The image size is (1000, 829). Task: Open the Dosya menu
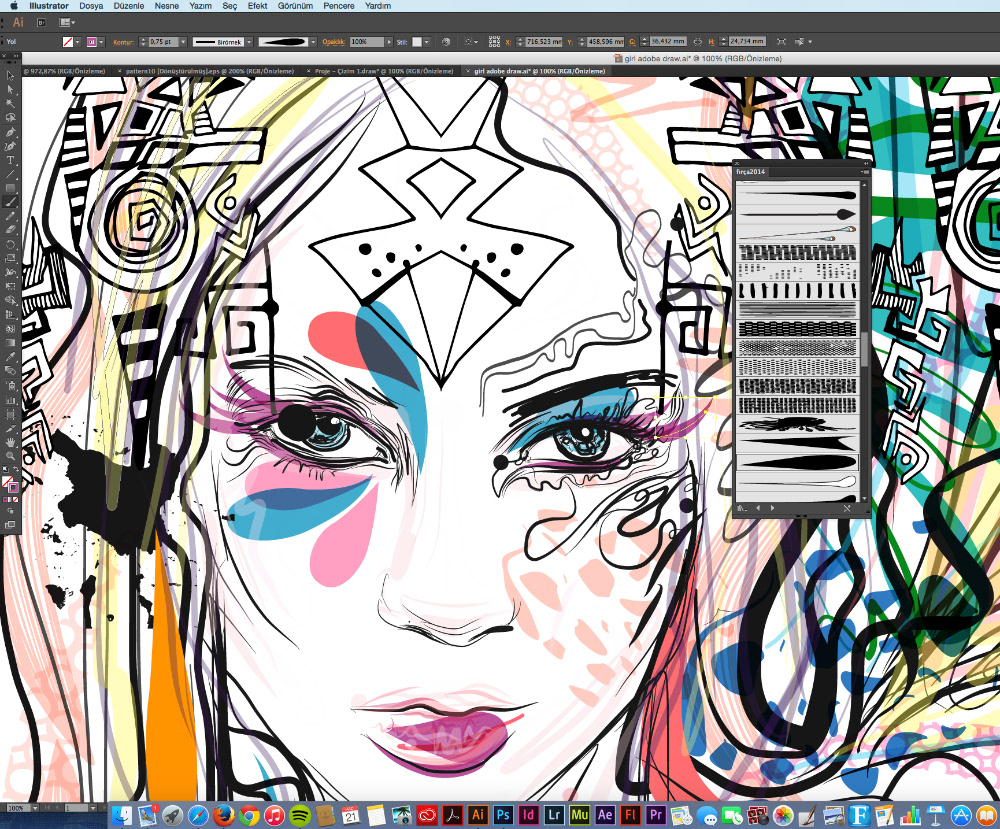tap(91, 6)
